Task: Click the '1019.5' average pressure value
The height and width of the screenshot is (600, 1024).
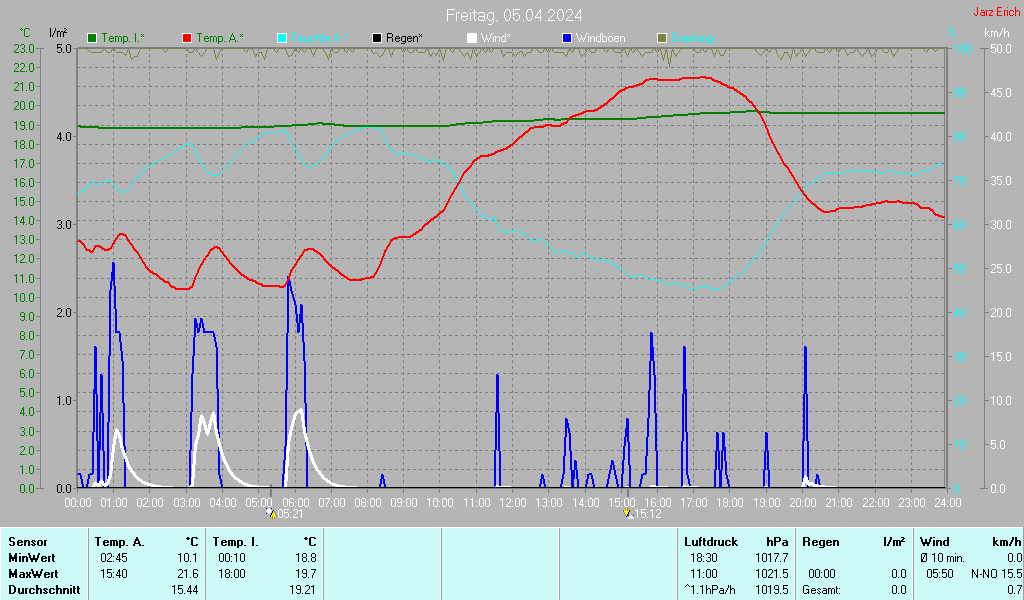Action: (x=772, y=590)
